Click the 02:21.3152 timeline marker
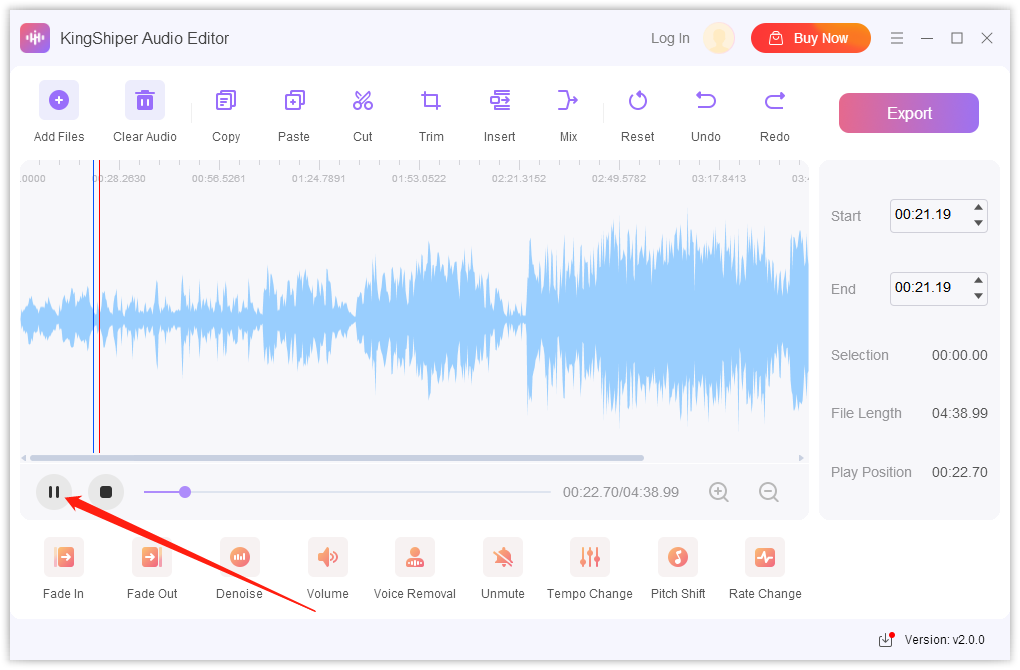The height and width of the screenshot is (670, 1020). 519,178
